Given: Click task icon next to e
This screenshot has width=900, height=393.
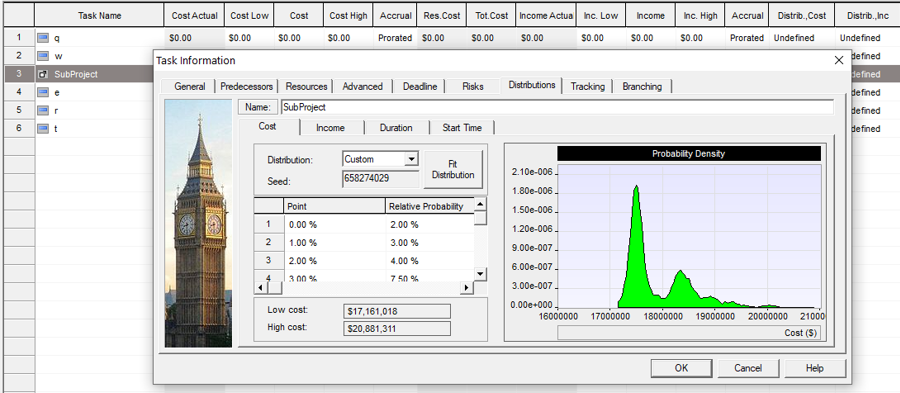Looking at the screenshot, I should 43,92.
